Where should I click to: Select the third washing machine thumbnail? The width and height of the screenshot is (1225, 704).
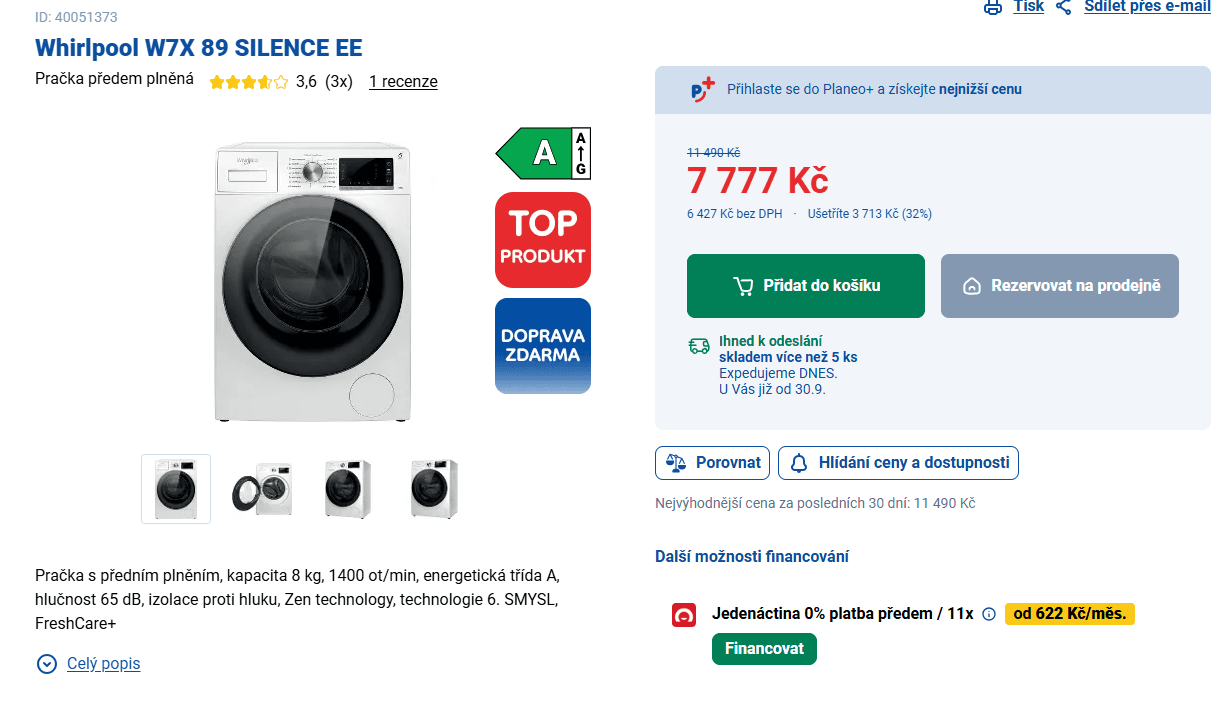pyautogui.click(x=348, y=489)
